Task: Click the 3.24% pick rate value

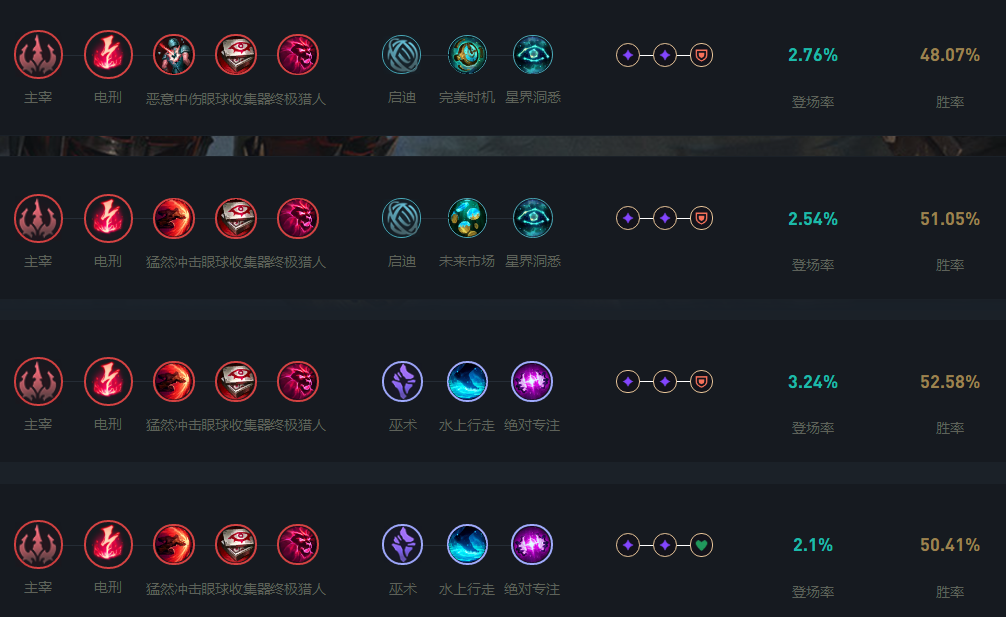Action: coord(813,382)
